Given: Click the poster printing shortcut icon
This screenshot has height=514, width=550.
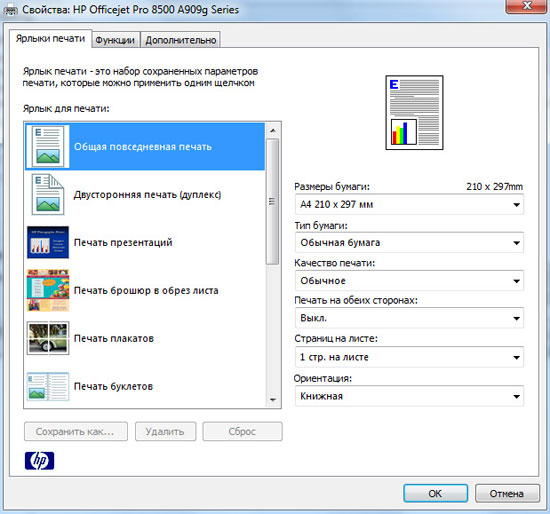Looking at the screenshot, I should pos(48,338).
